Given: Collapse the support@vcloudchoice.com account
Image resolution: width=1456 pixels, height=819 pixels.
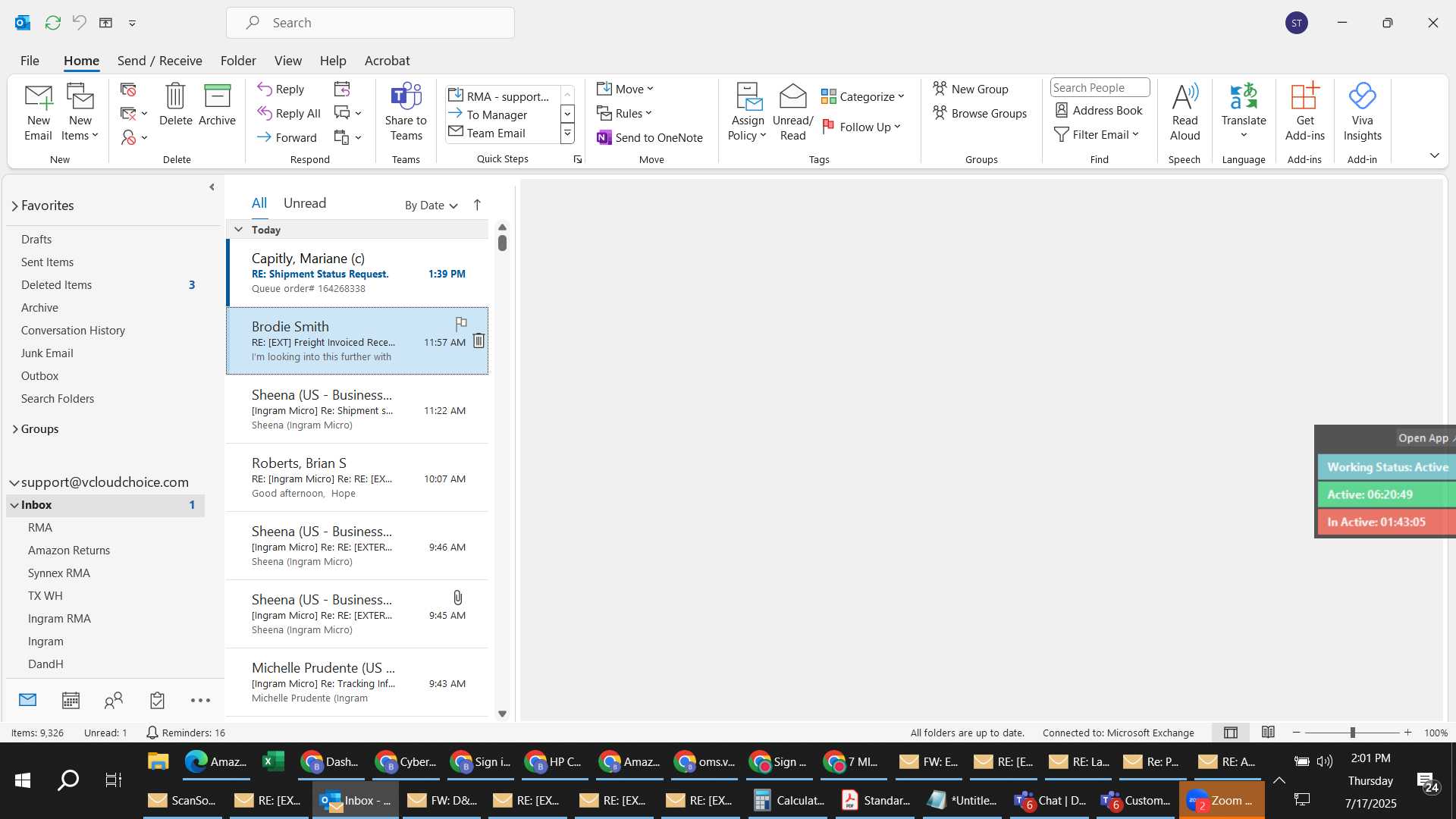Looking at the screenshot, I should coord(14,482).
